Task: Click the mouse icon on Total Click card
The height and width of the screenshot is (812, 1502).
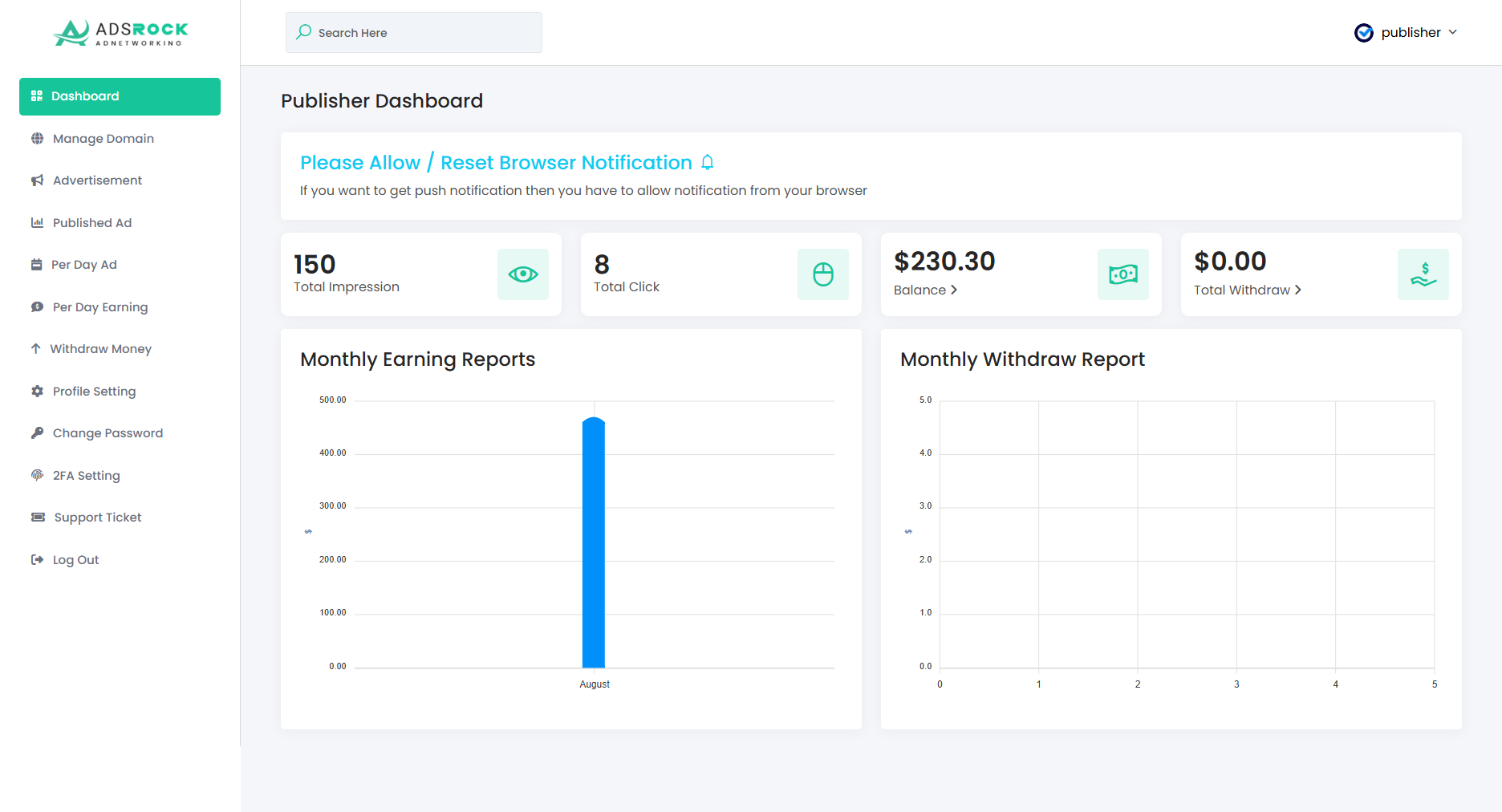Action: (x=823, y=274)
